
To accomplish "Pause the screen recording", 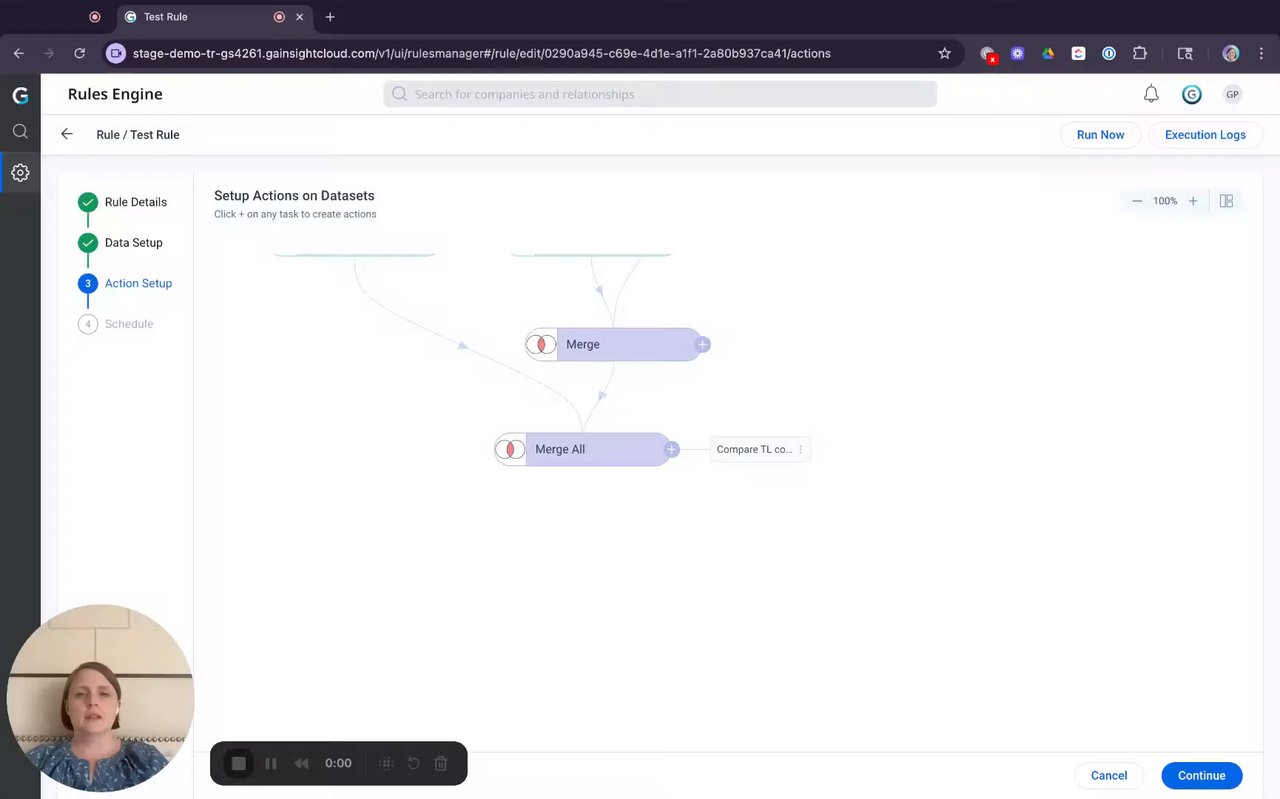I will (x=271, y=763).
